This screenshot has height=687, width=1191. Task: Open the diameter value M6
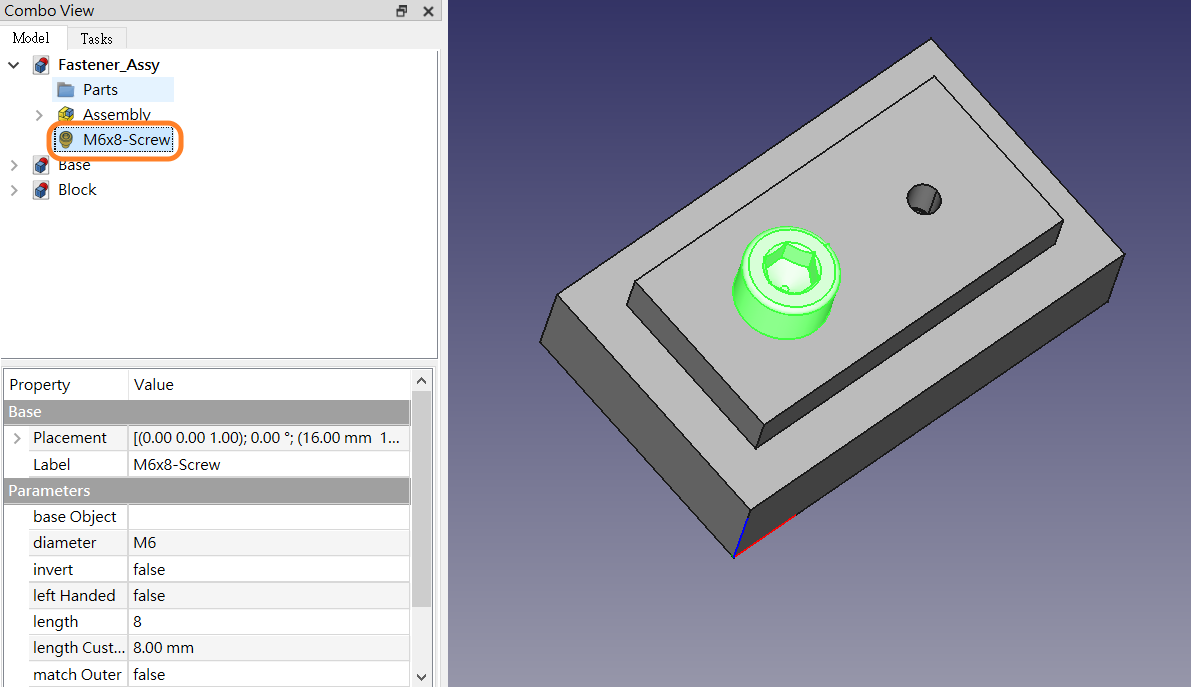tap(269, 543)
